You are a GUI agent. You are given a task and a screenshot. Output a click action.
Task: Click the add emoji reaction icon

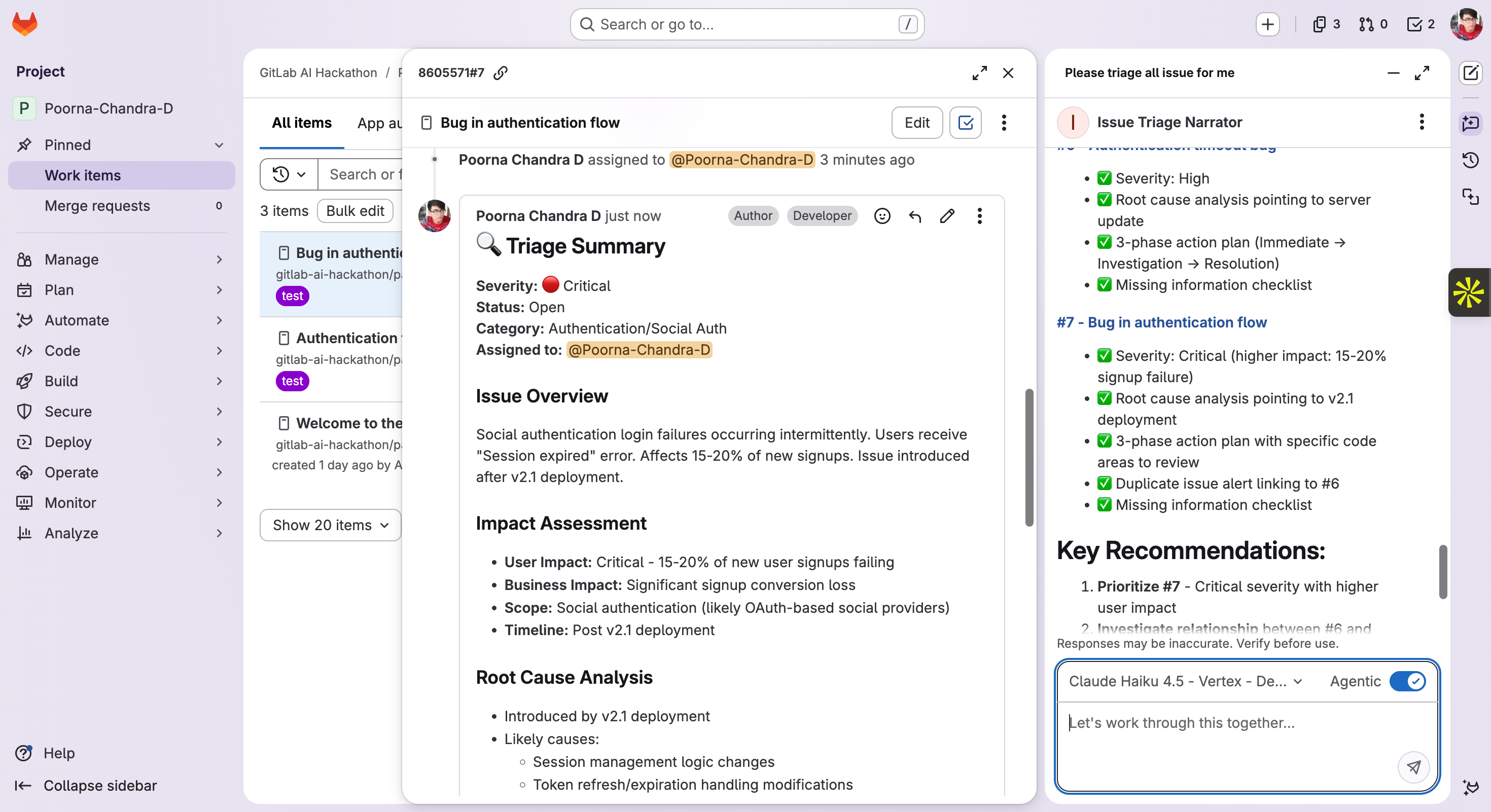[881, 216]
